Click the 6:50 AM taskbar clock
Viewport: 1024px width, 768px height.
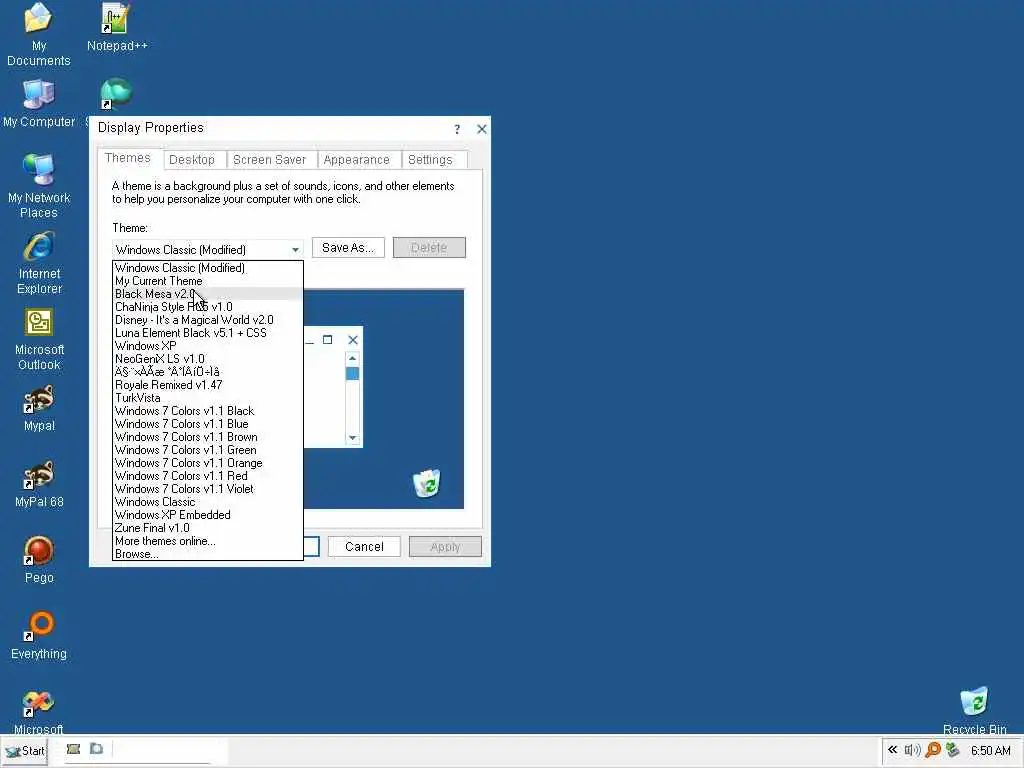[x=991, y=750]
